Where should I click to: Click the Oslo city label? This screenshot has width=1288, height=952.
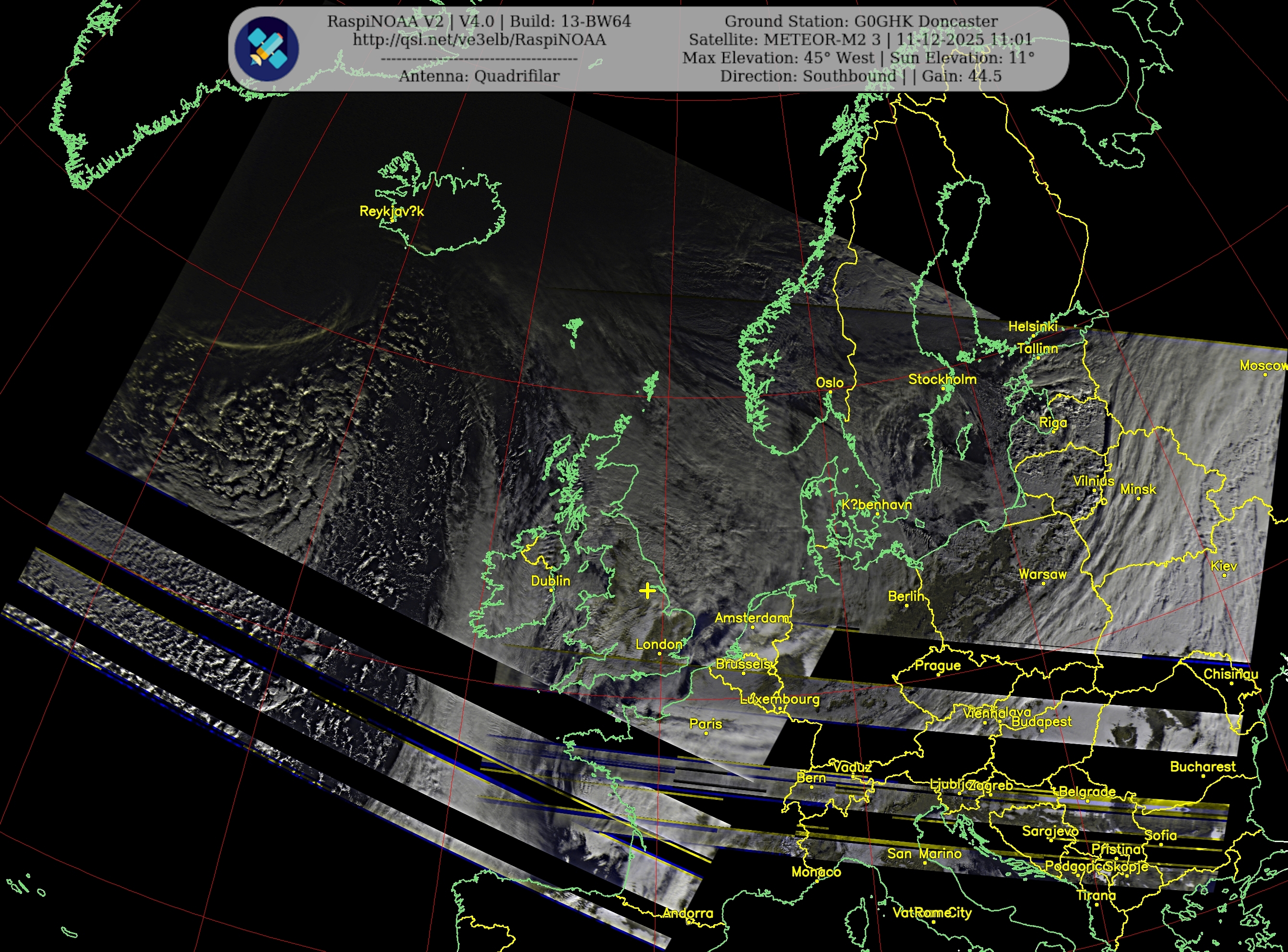tap(830, 383)
